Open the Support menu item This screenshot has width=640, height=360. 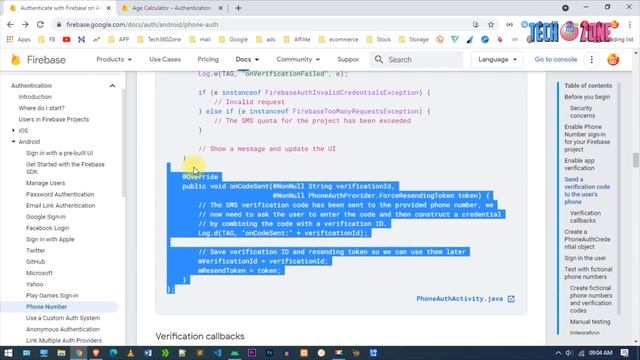pos(348,60)
